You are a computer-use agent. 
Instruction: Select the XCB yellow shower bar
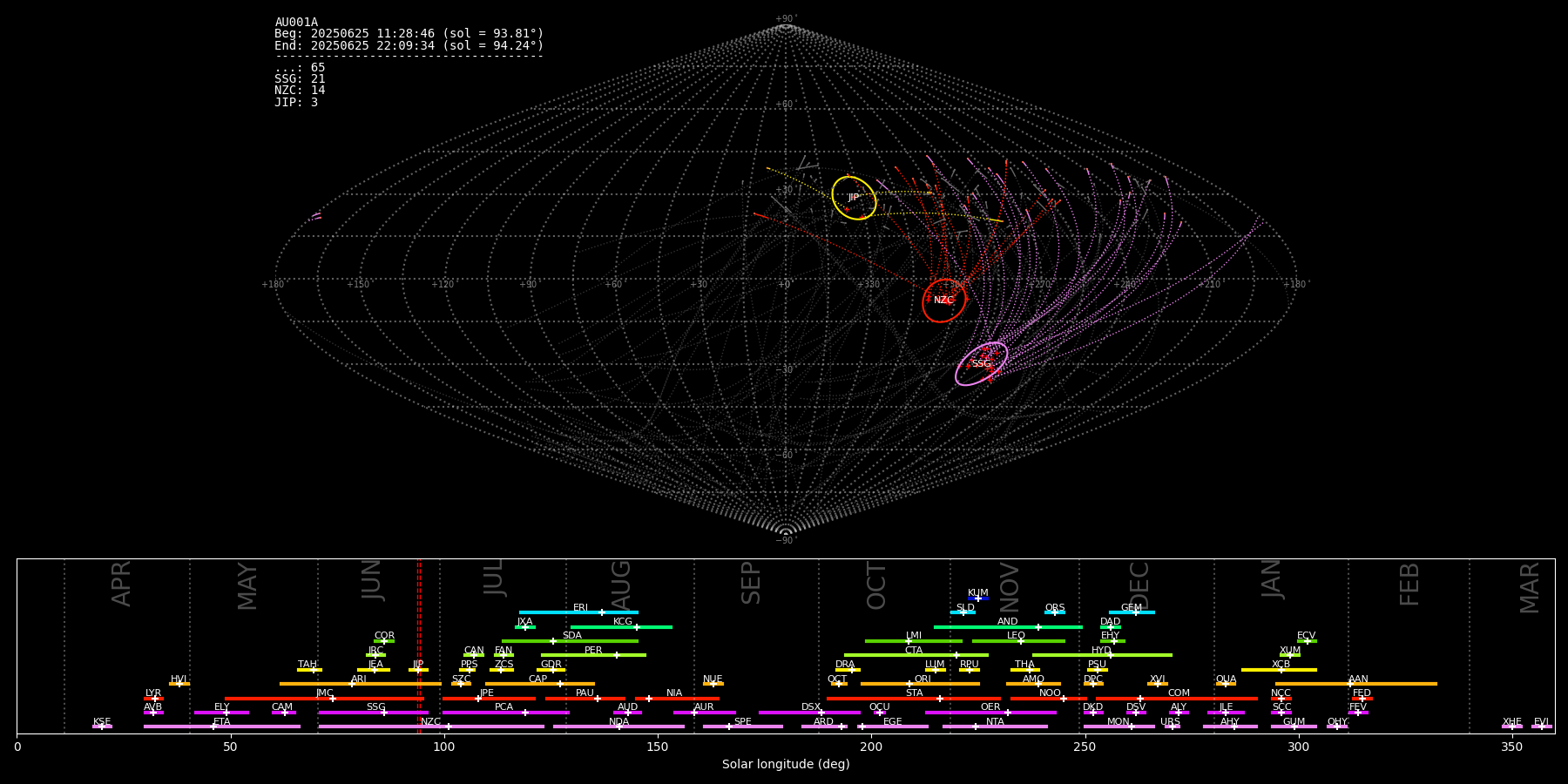tap(1279, 670)
